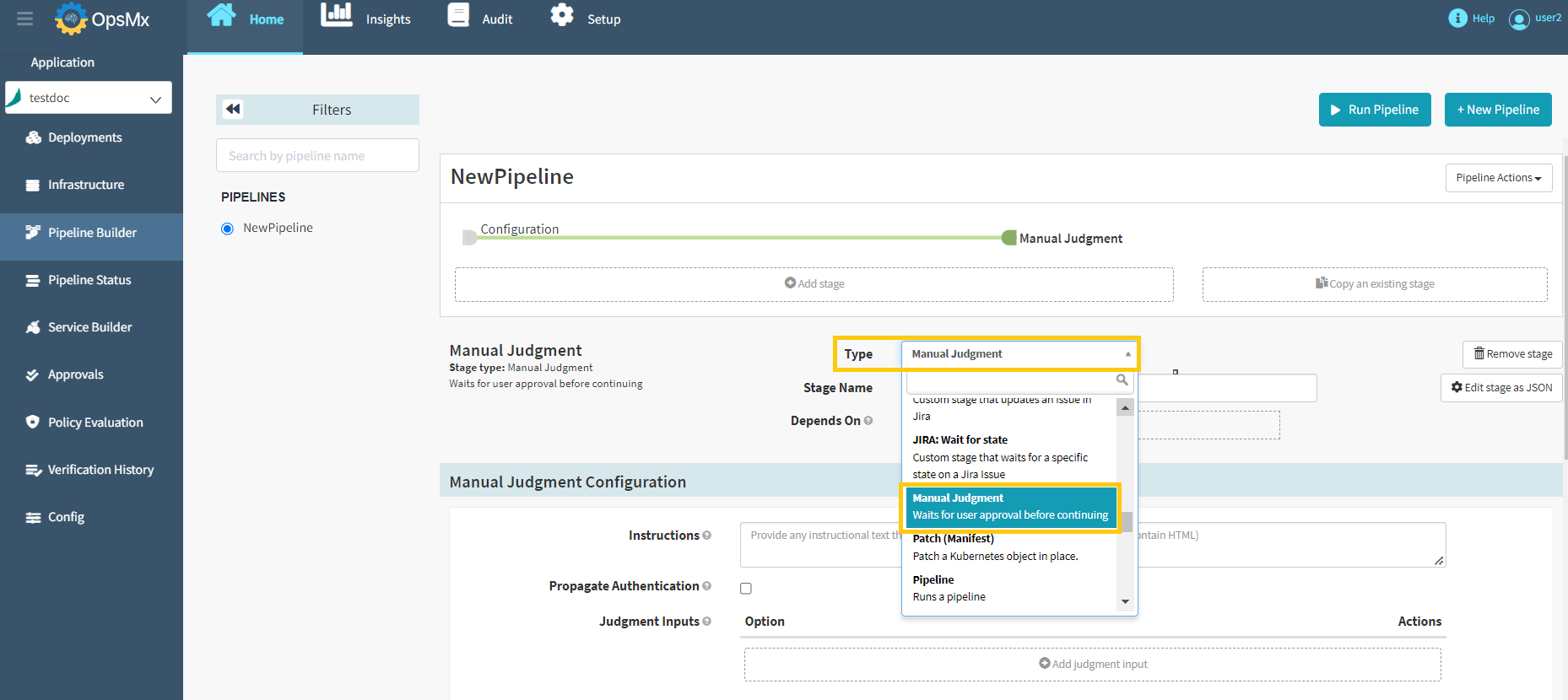Screen dimensions: 1568x700
Task: Click help icon next to Instructions
Action: coord(707,536)
